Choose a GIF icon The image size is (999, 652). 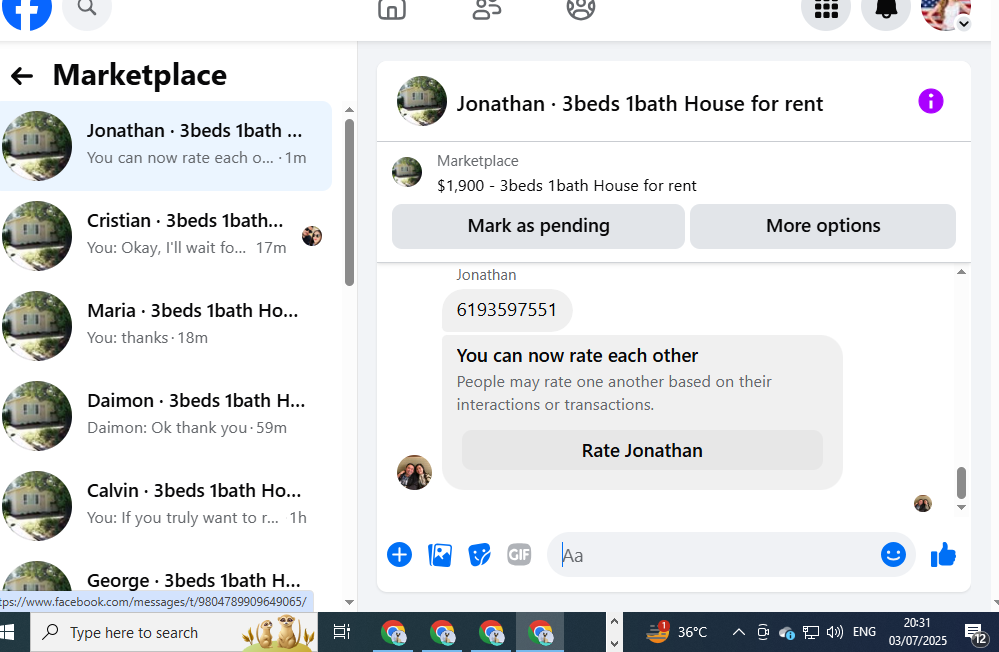point(519,554)
